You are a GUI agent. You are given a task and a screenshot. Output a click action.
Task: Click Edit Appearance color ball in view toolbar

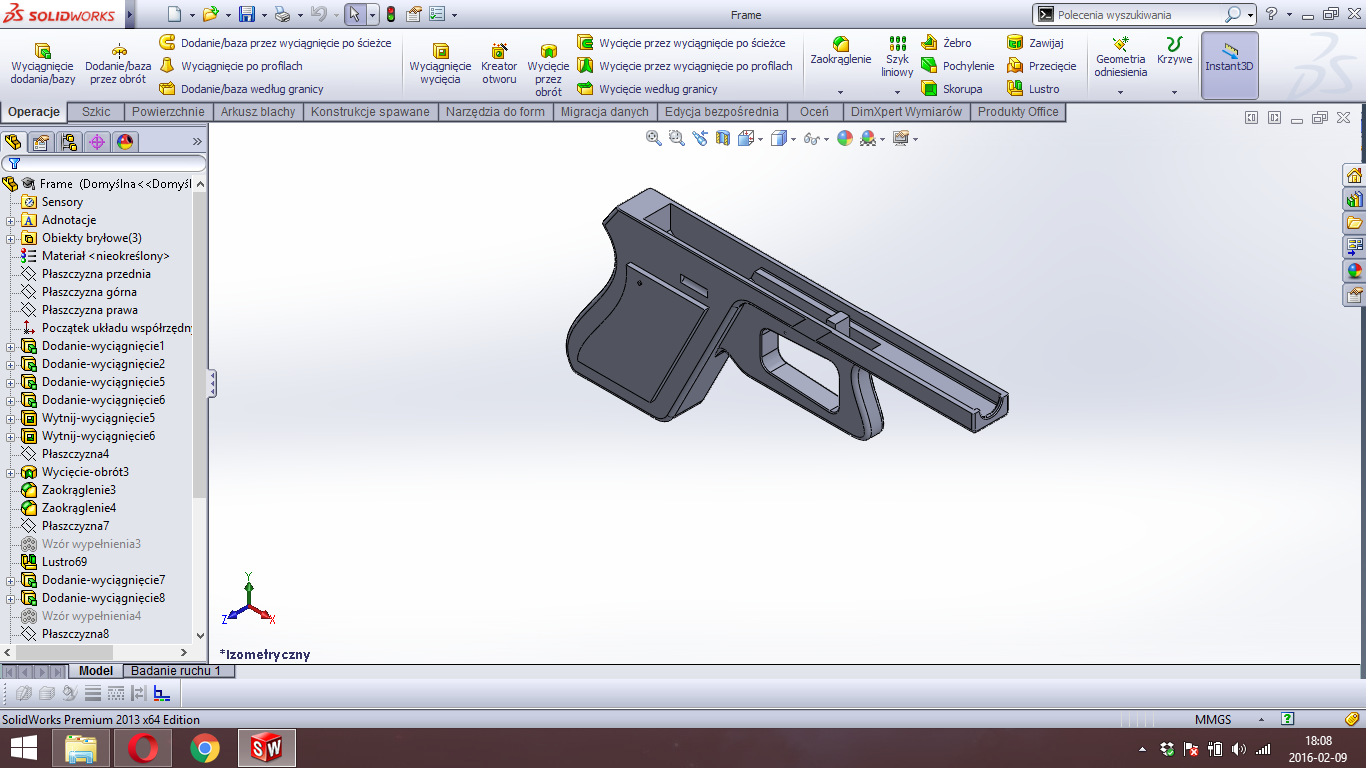point(845,138)
